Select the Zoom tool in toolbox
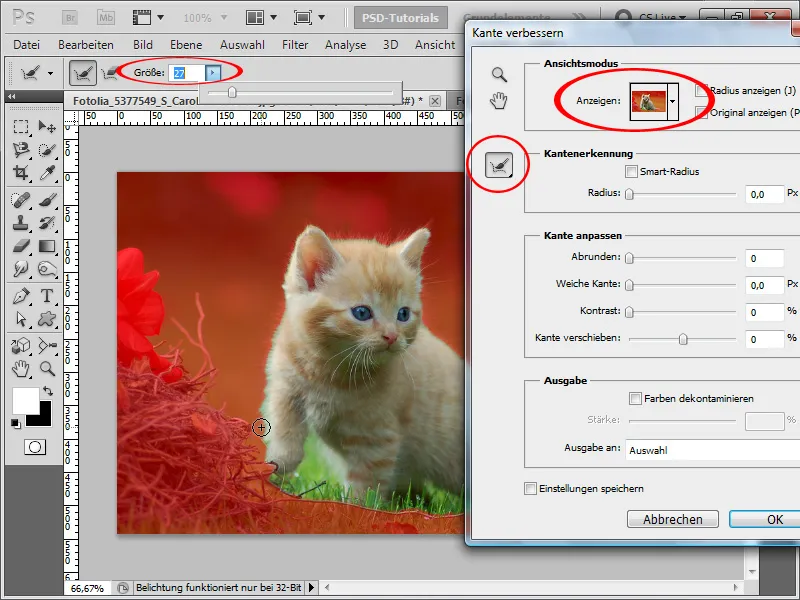The image size is (800, 600). tap(47, 368)
